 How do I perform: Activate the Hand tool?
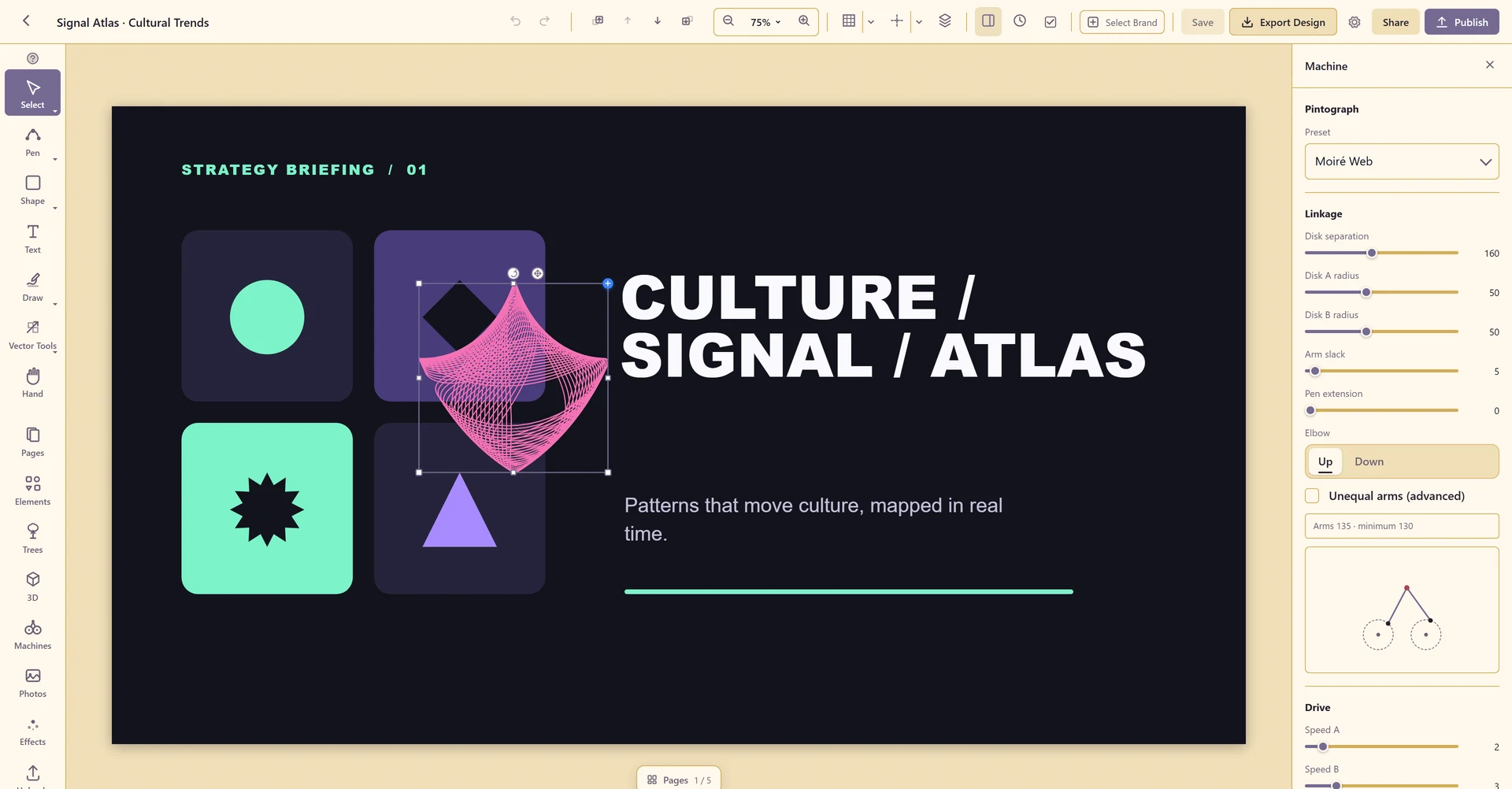pyautogui.click(x=32, y=383)
